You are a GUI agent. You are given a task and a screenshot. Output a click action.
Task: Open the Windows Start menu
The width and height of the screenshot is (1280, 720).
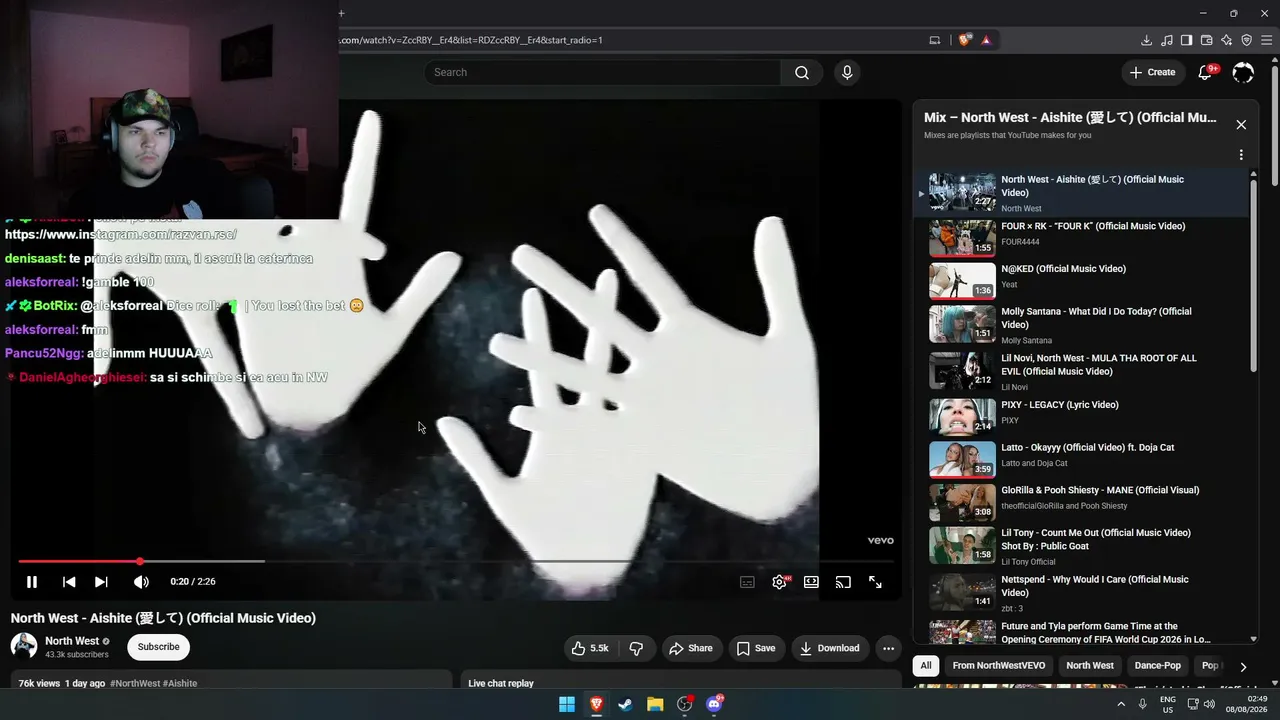pos(567,704)
